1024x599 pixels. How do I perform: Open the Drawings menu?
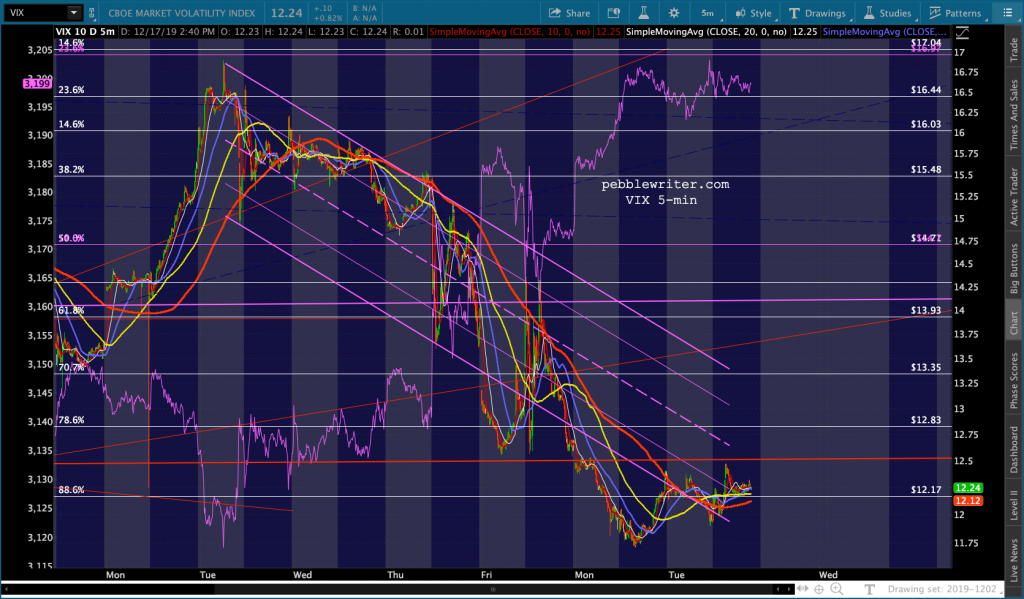click(817, 13)
